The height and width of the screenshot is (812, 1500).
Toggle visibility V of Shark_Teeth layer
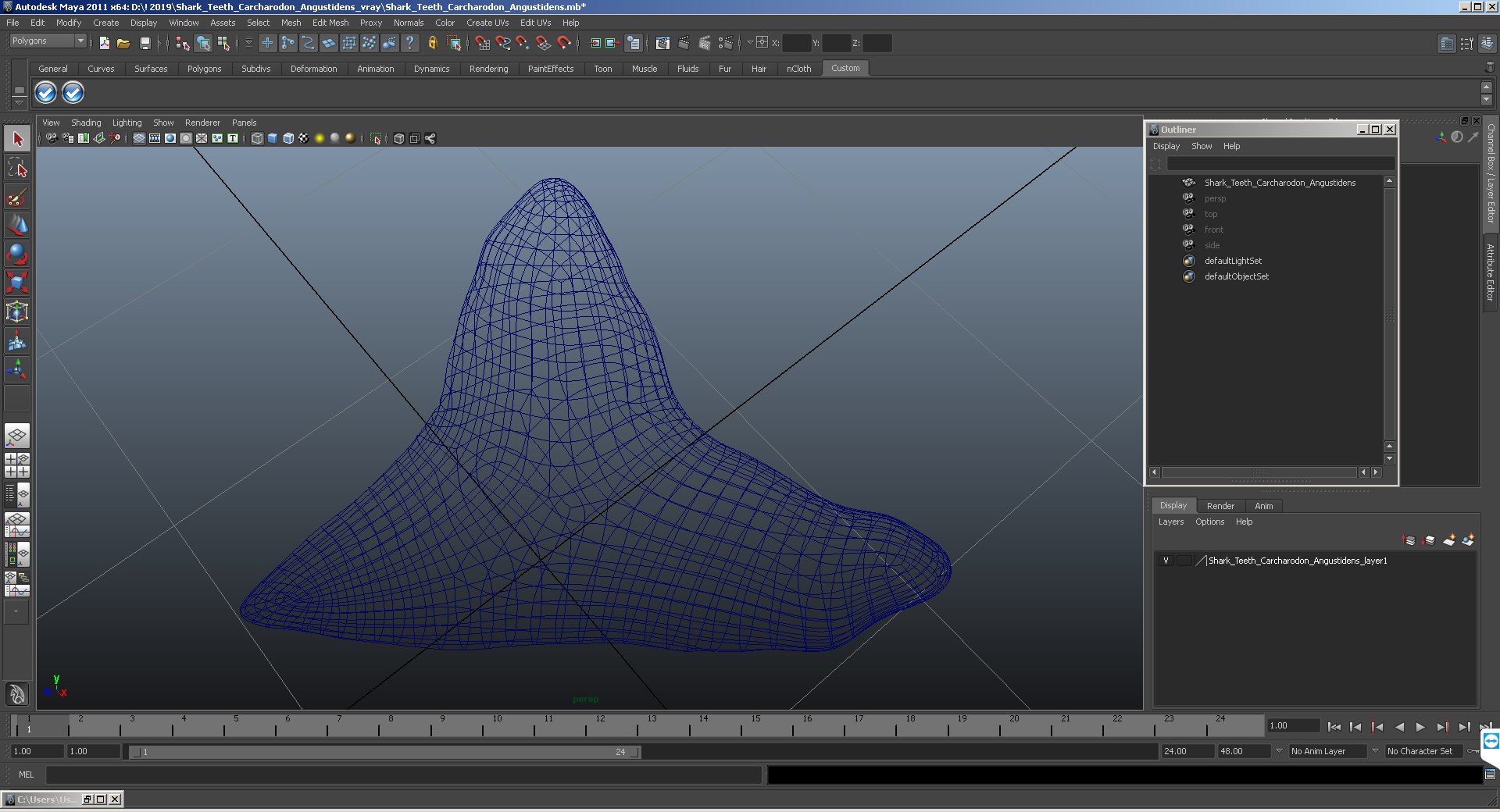(x=1166, y=561)
